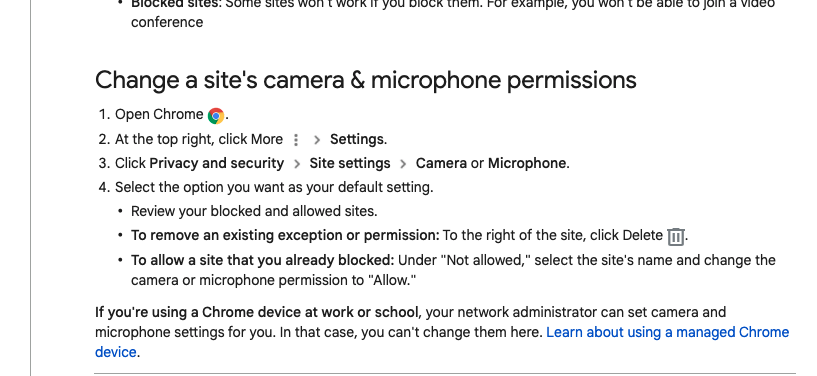Viewport: 817px width, 376px height.
Task: Click the chevron arrow before Settings
Action: 317,140
